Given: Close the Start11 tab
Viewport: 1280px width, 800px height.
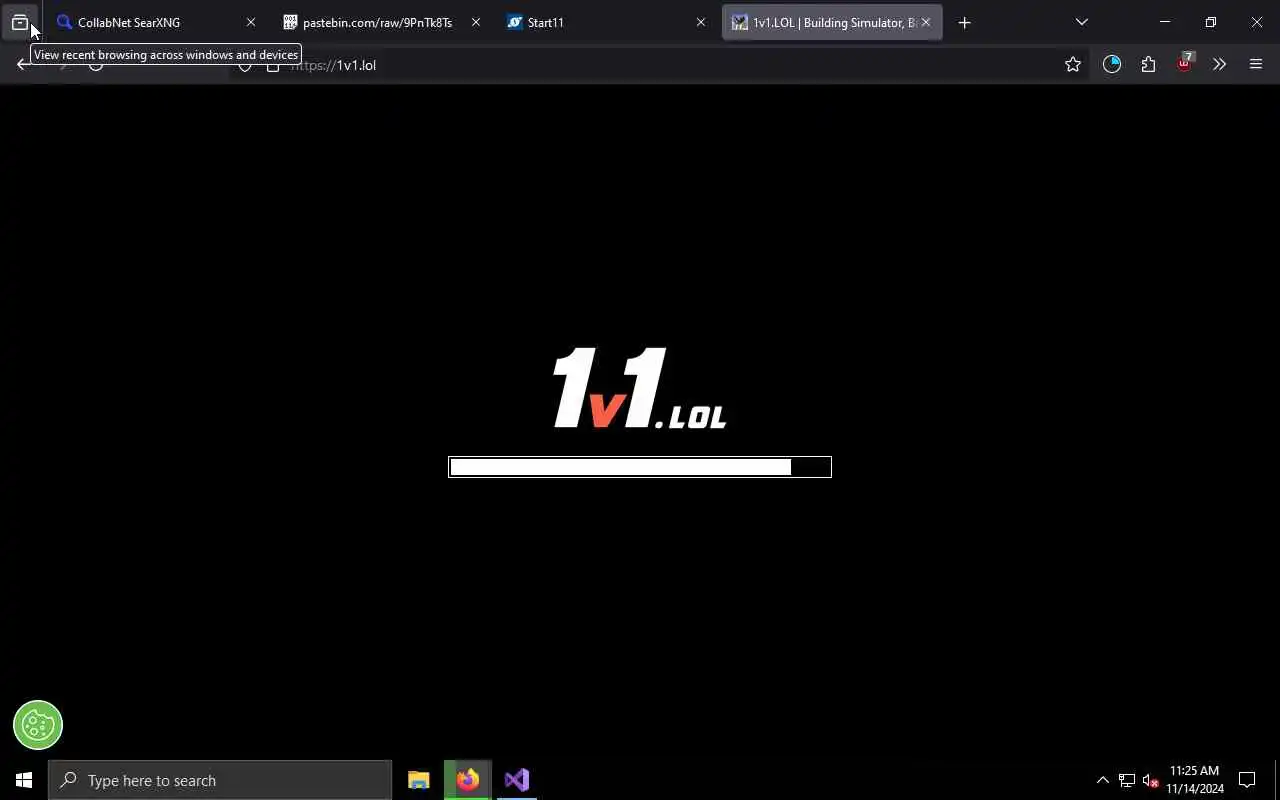Looking at the screenshot, I should pyautogui.click(x=701, y=22).
